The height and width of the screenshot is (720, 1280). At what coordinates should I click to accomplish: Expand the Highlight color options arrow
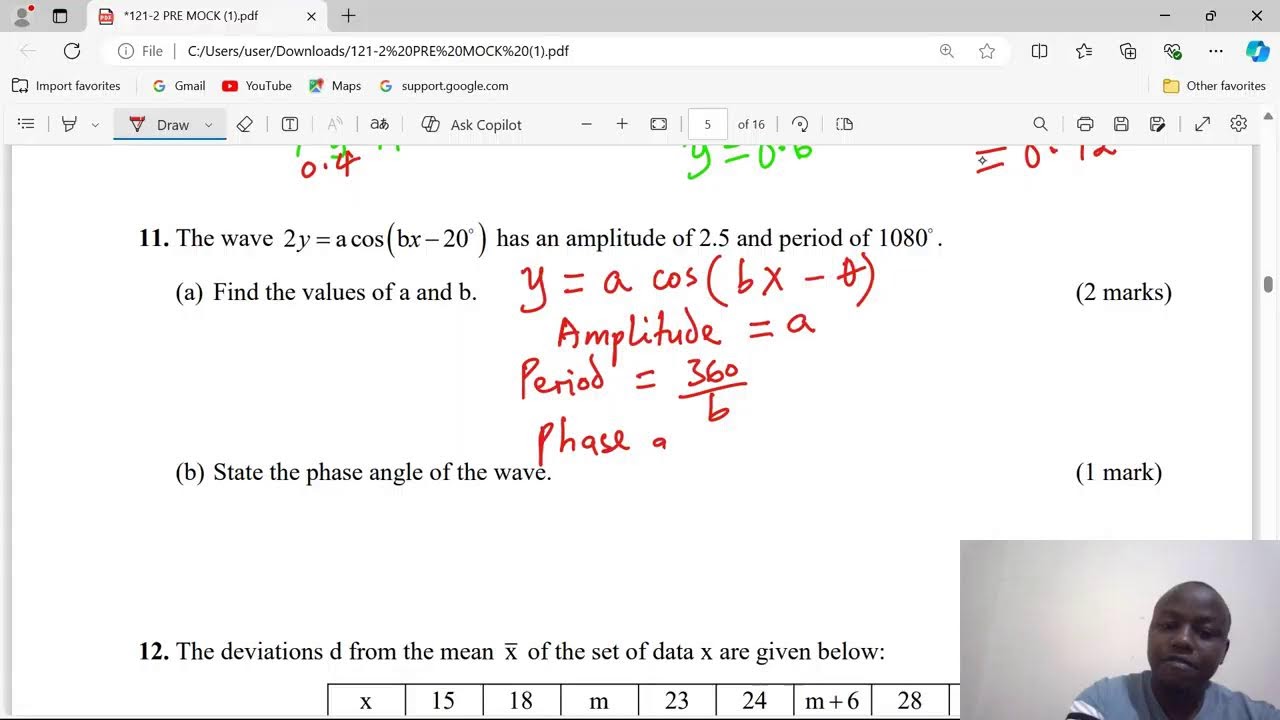pyautogui.click(x=95, y=125)
